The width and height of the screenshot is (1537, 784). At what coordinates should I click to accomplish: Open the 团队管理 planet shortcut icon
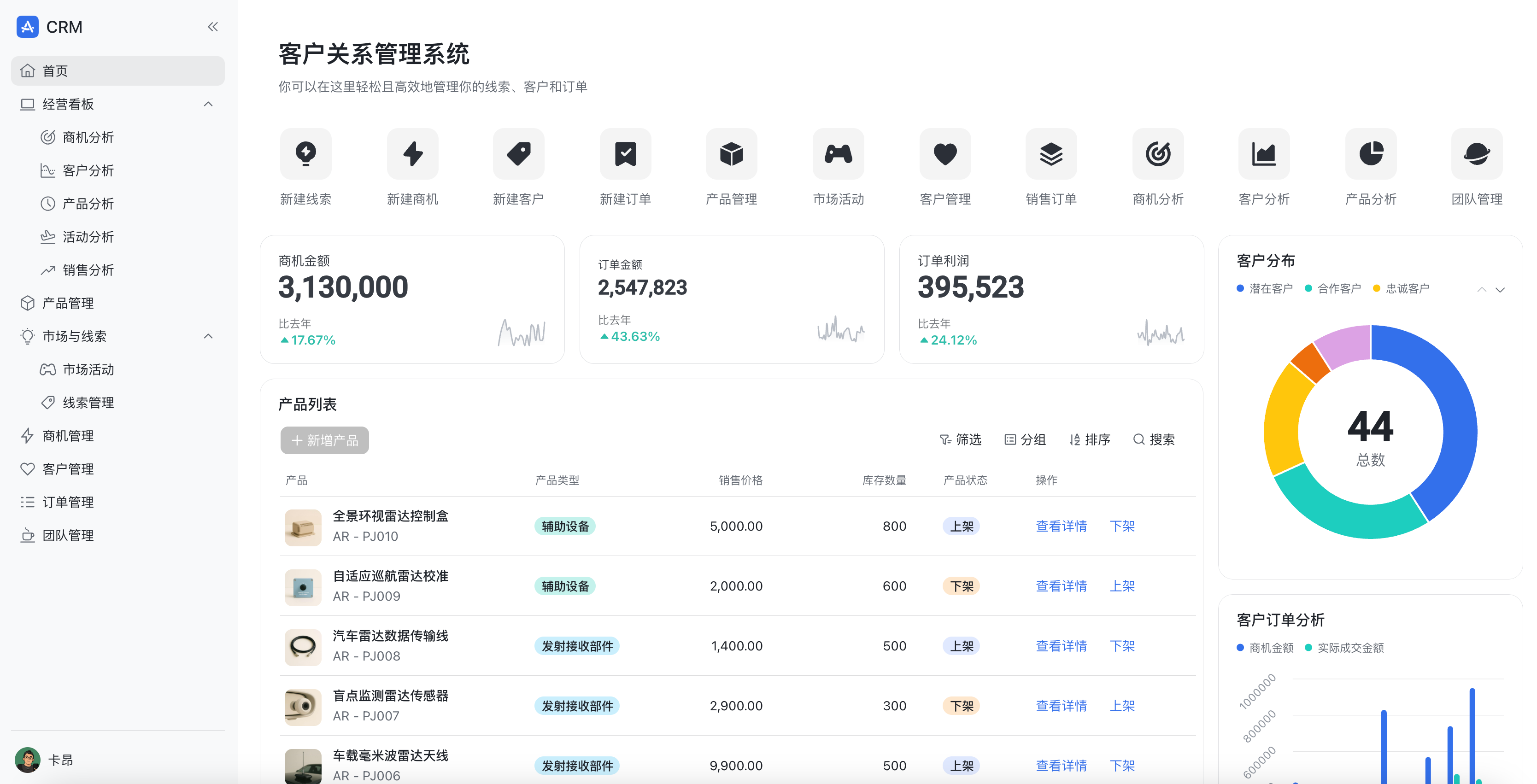point(1476,154)
